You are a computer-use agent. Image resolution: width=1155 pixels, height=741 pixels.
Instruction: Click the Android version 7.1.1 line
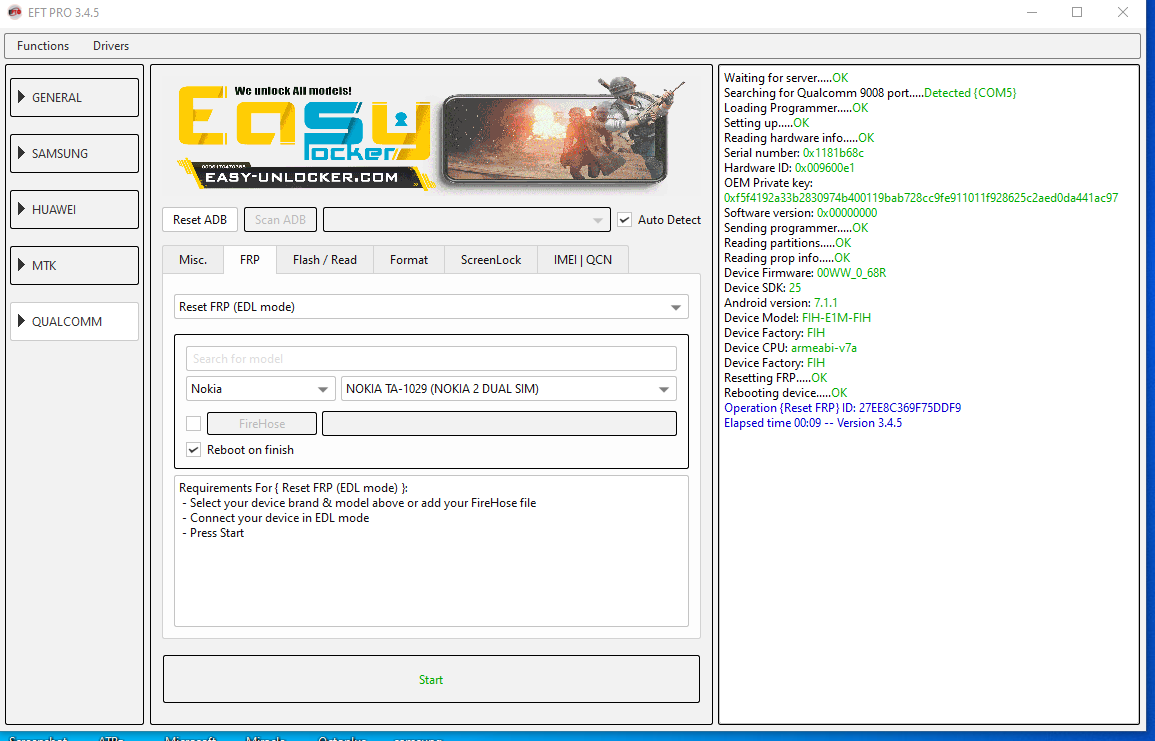(x=780, y=303)
